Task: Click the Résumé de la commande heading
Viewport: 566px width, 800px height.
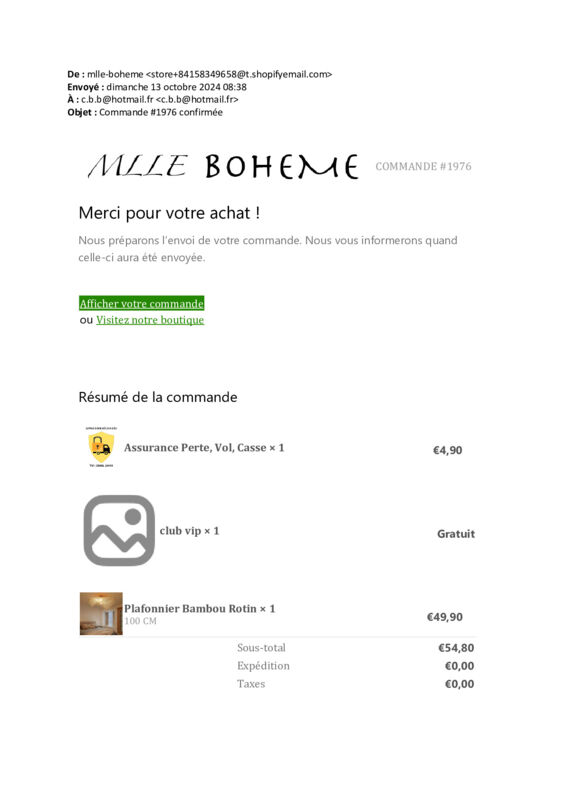Action: tap(158, 397)
